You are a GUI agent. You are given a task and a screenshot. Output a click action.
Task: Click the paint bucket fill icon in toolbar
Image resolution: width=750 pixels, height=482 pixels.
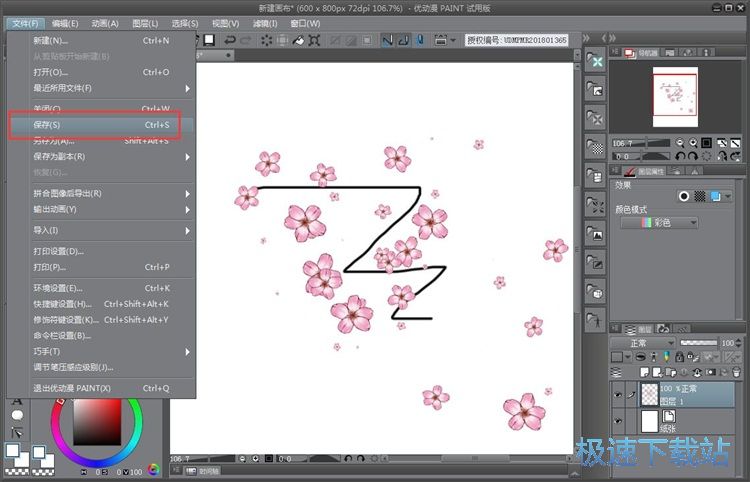click(297, 41)
